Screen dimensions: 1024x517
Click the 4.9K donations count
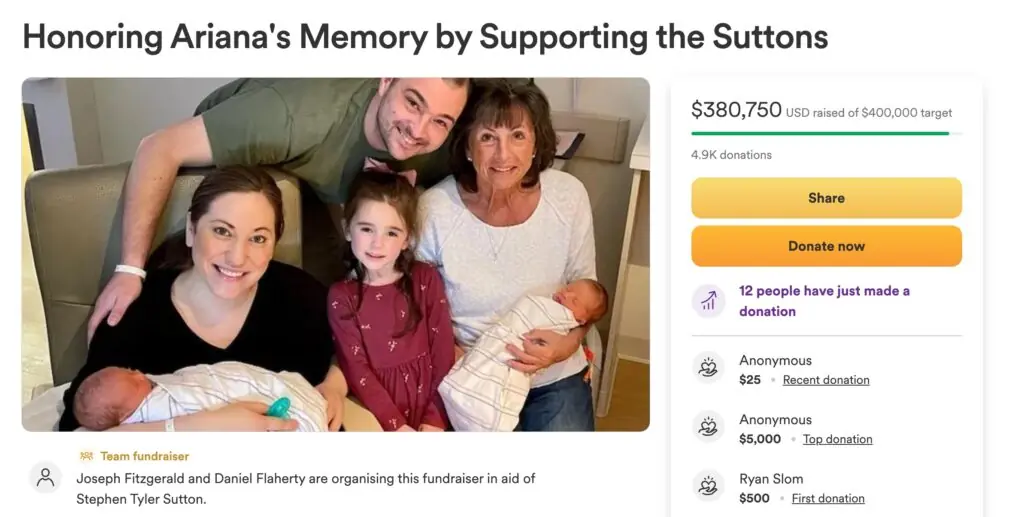tap(731, 155)
